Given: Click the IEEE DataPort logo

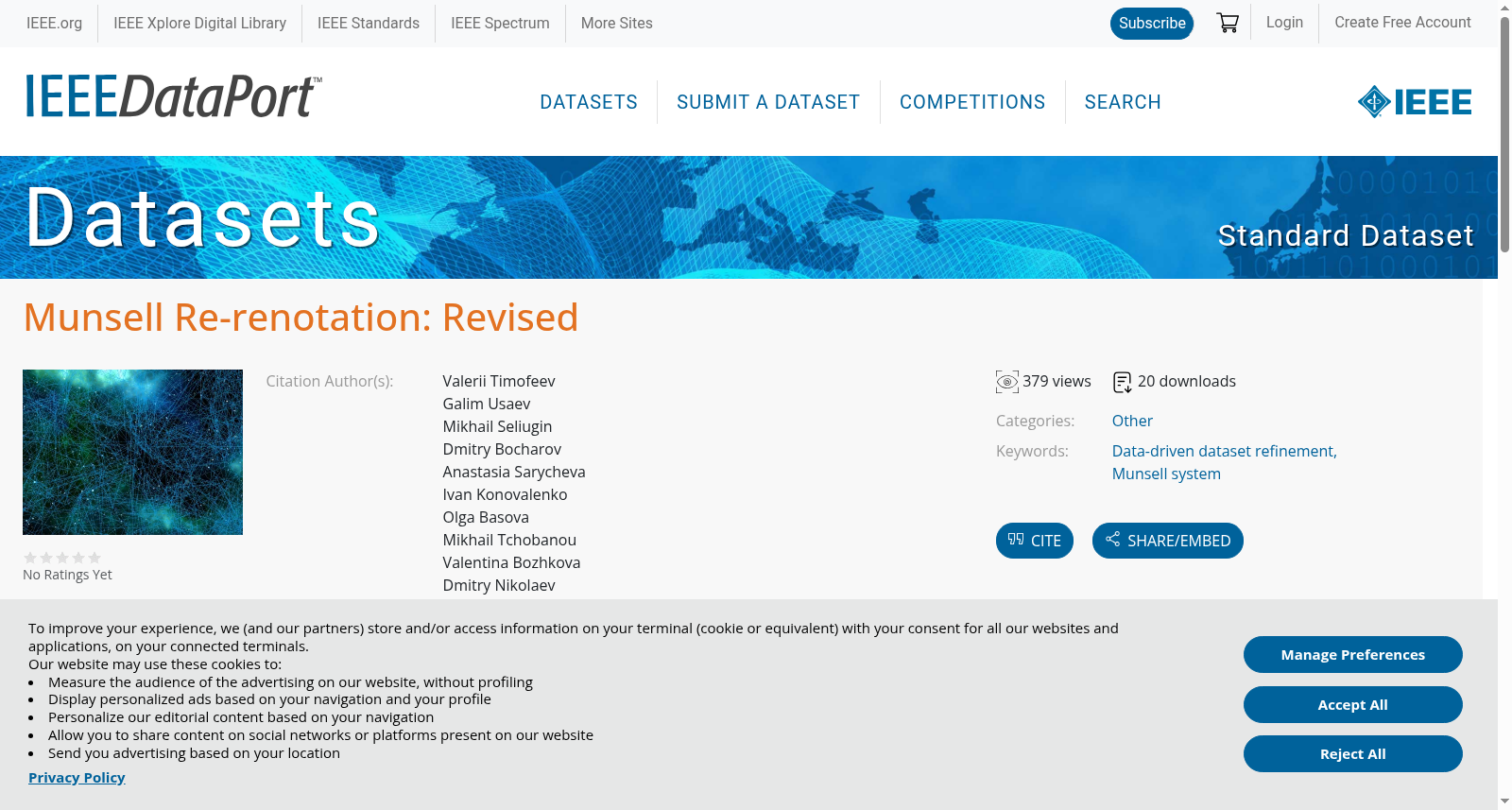Looking at the screenshot, I should click(x=173, y=96).
